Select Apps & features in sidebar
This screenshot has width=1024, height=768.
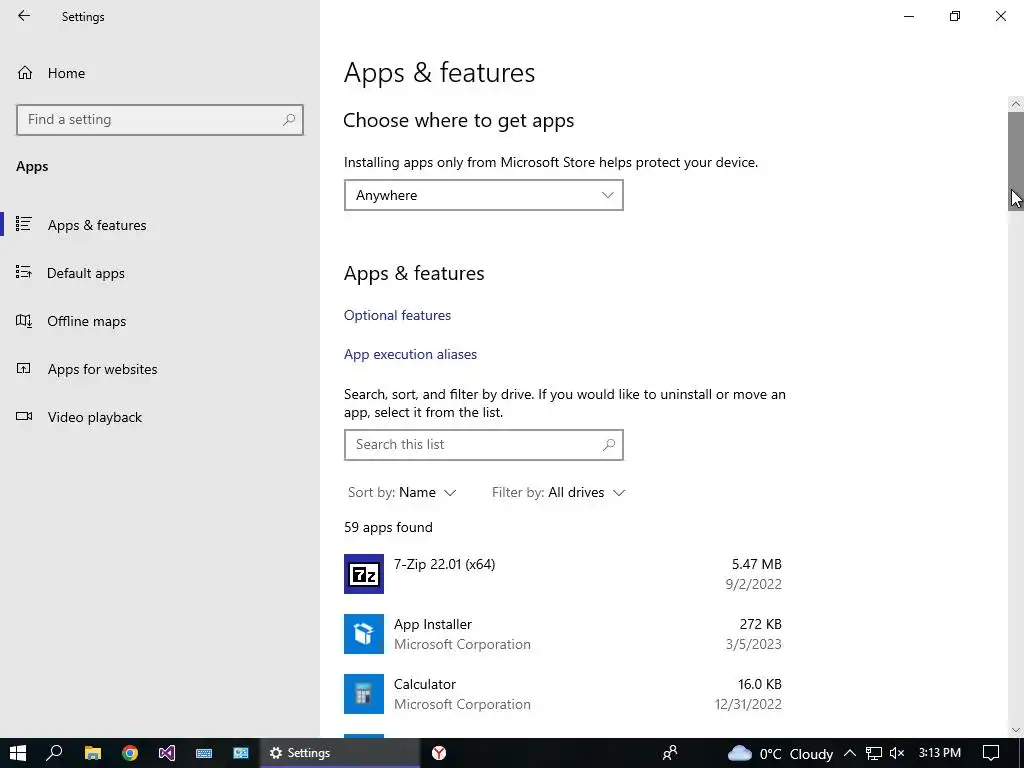tap(160, 225)
